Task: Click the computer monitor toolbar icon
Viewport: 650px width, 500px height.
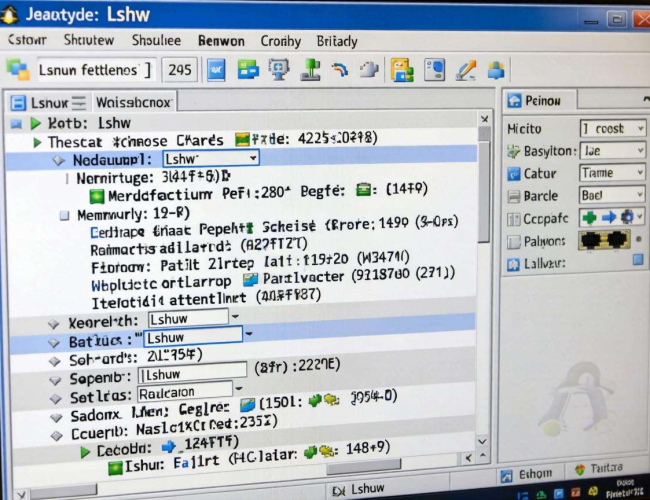Action: 279,69
